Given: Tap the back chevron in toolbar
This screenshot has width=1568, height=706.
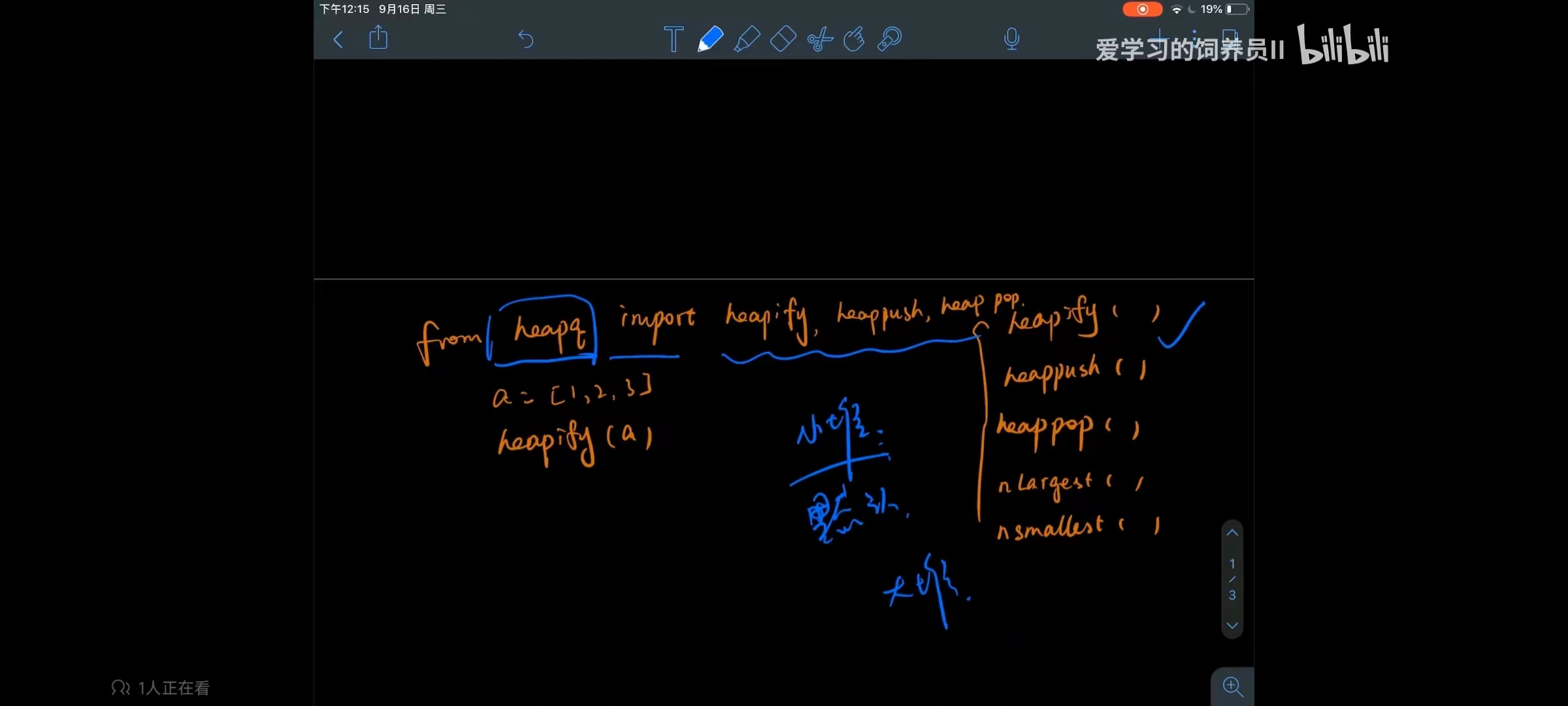Looking at the screenshot, I should [x=338, y=40].
